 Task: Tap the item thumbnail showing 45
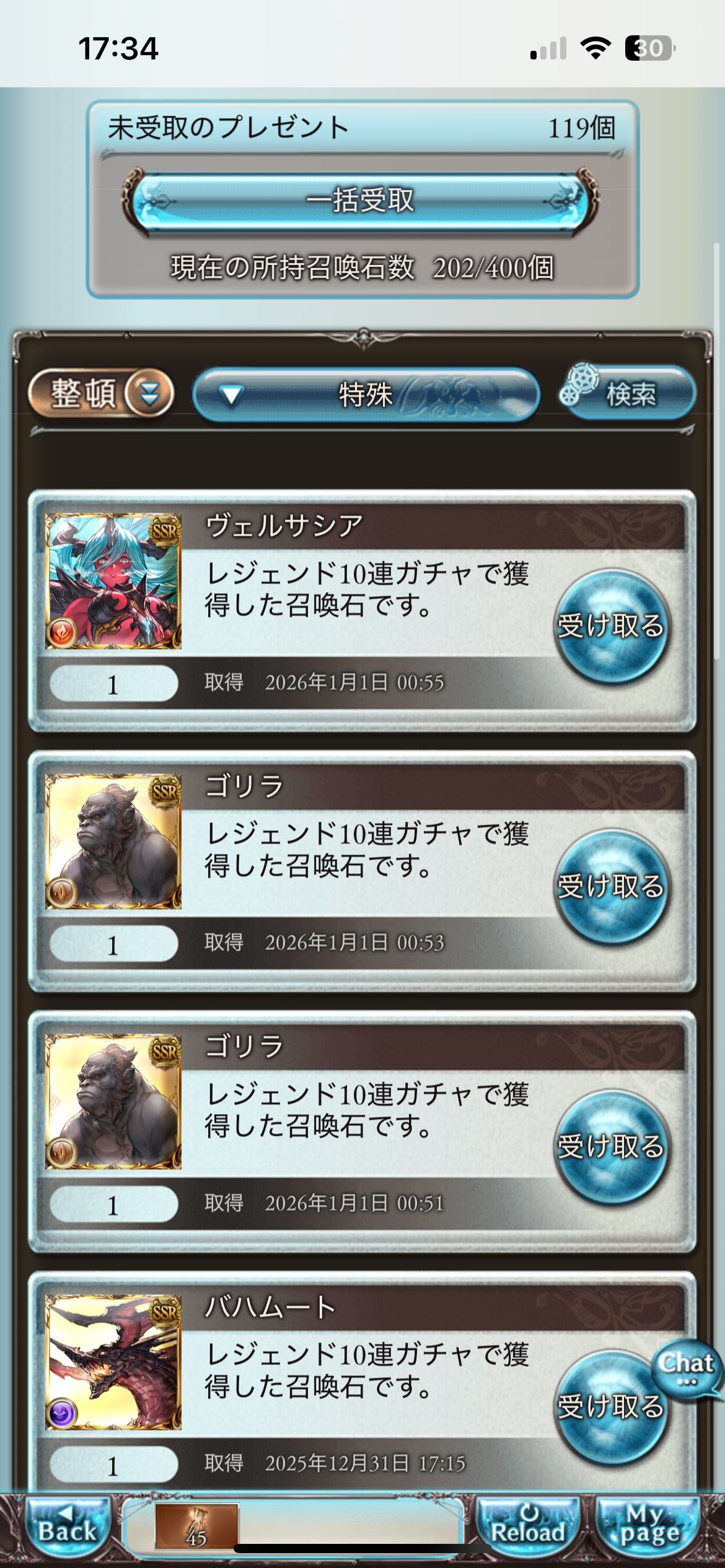click(x=196, y=1526)
